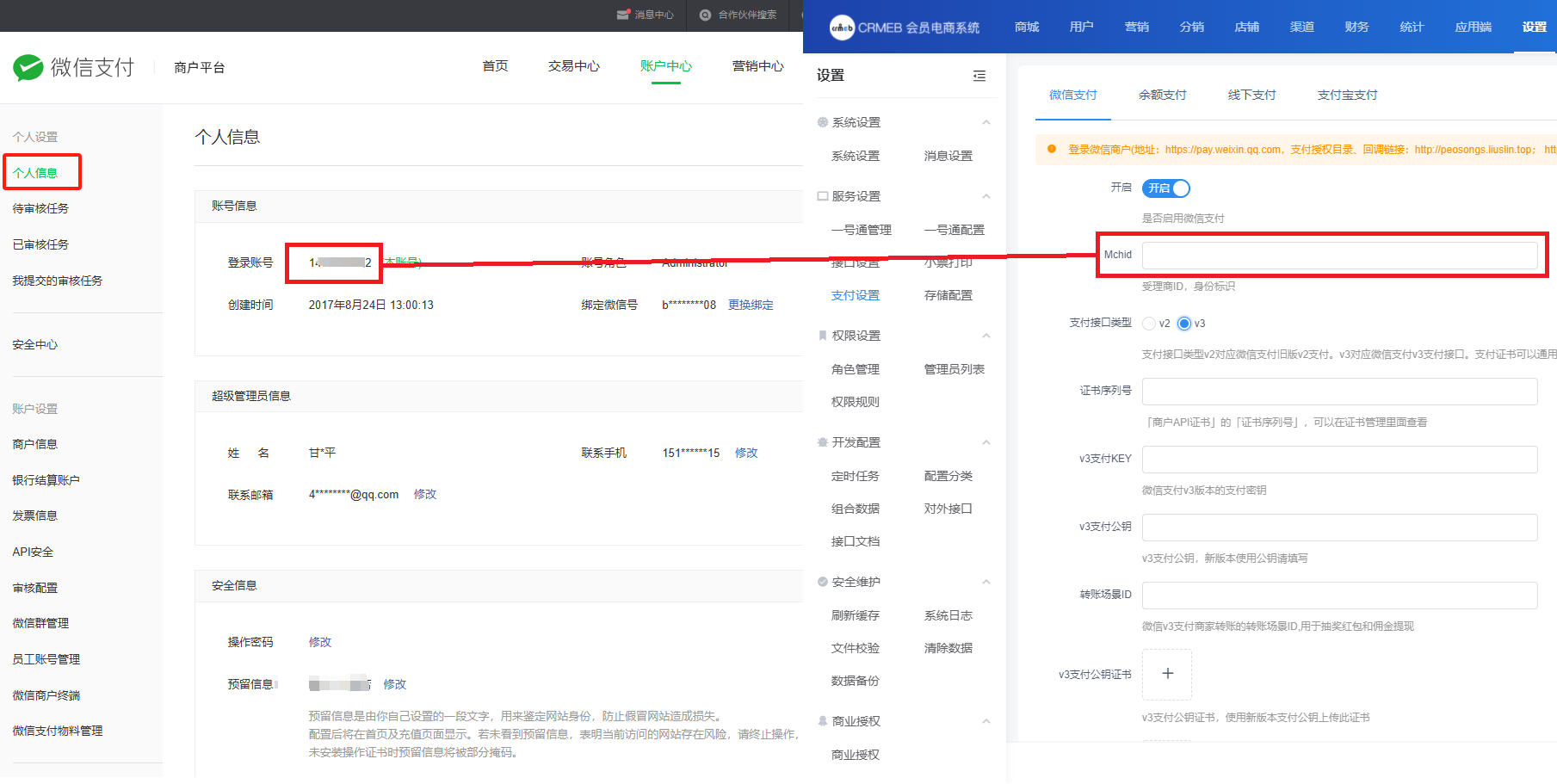
Task: Open the message center envelope icon
Action: (623, 15)
